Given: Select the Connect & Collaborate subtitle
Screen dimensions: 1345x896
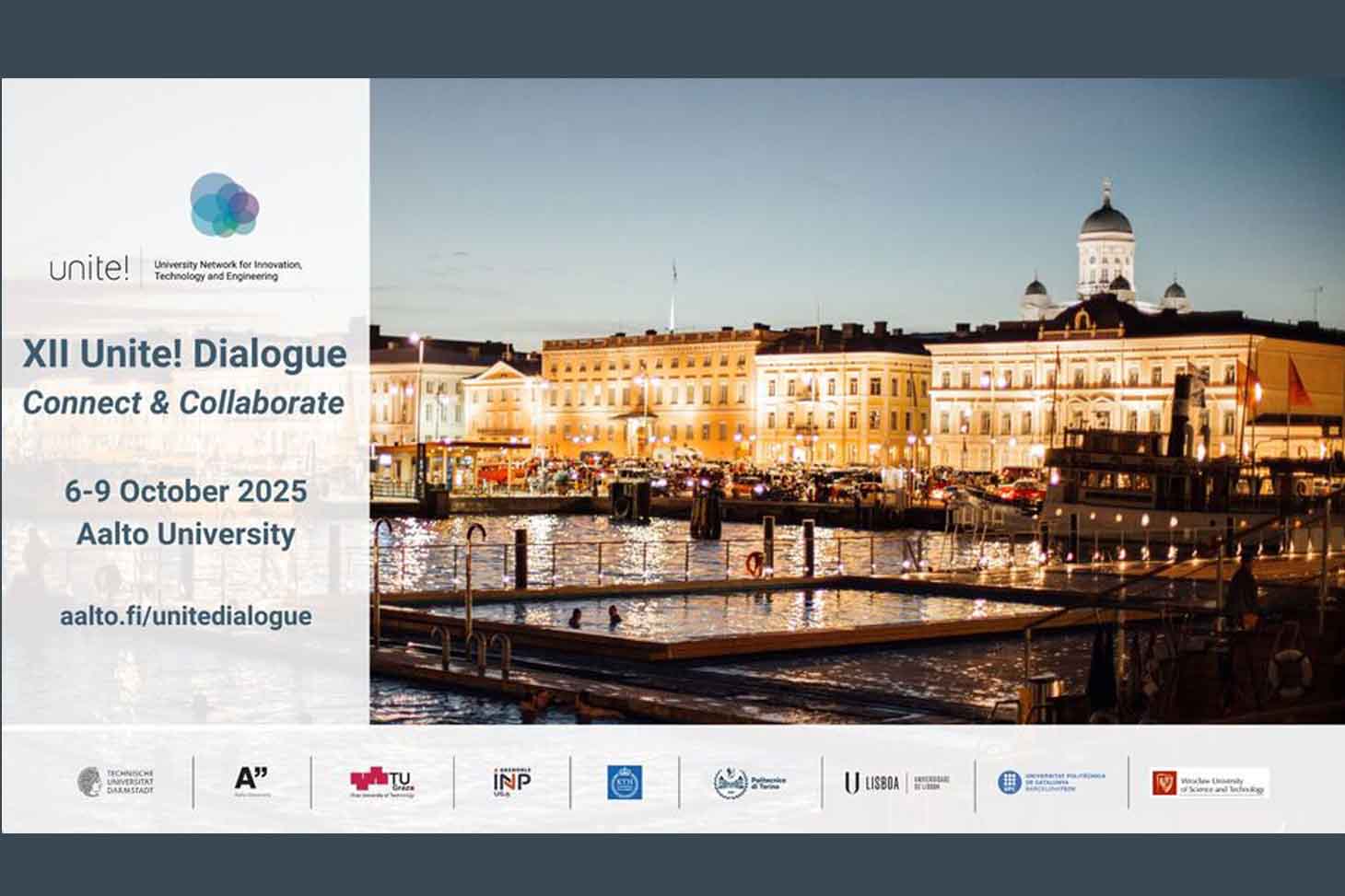Looking at the screenshot, I should [x=183, y=402].
